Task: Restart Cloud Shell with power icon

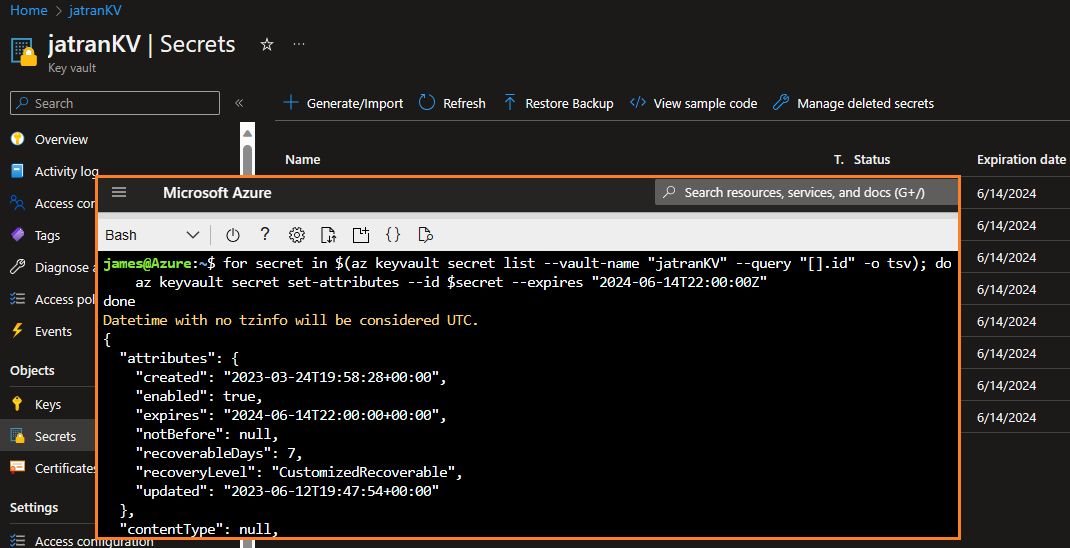Action: pyautogui.click(x=233, y=235)
